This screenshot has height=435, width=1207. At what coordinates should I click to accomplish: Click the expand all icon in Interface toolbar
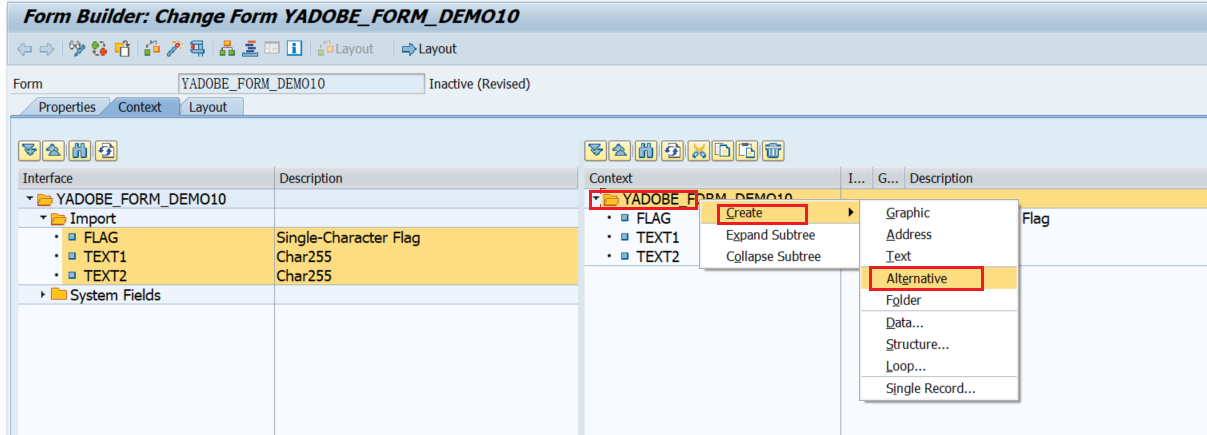pos(30,151)
